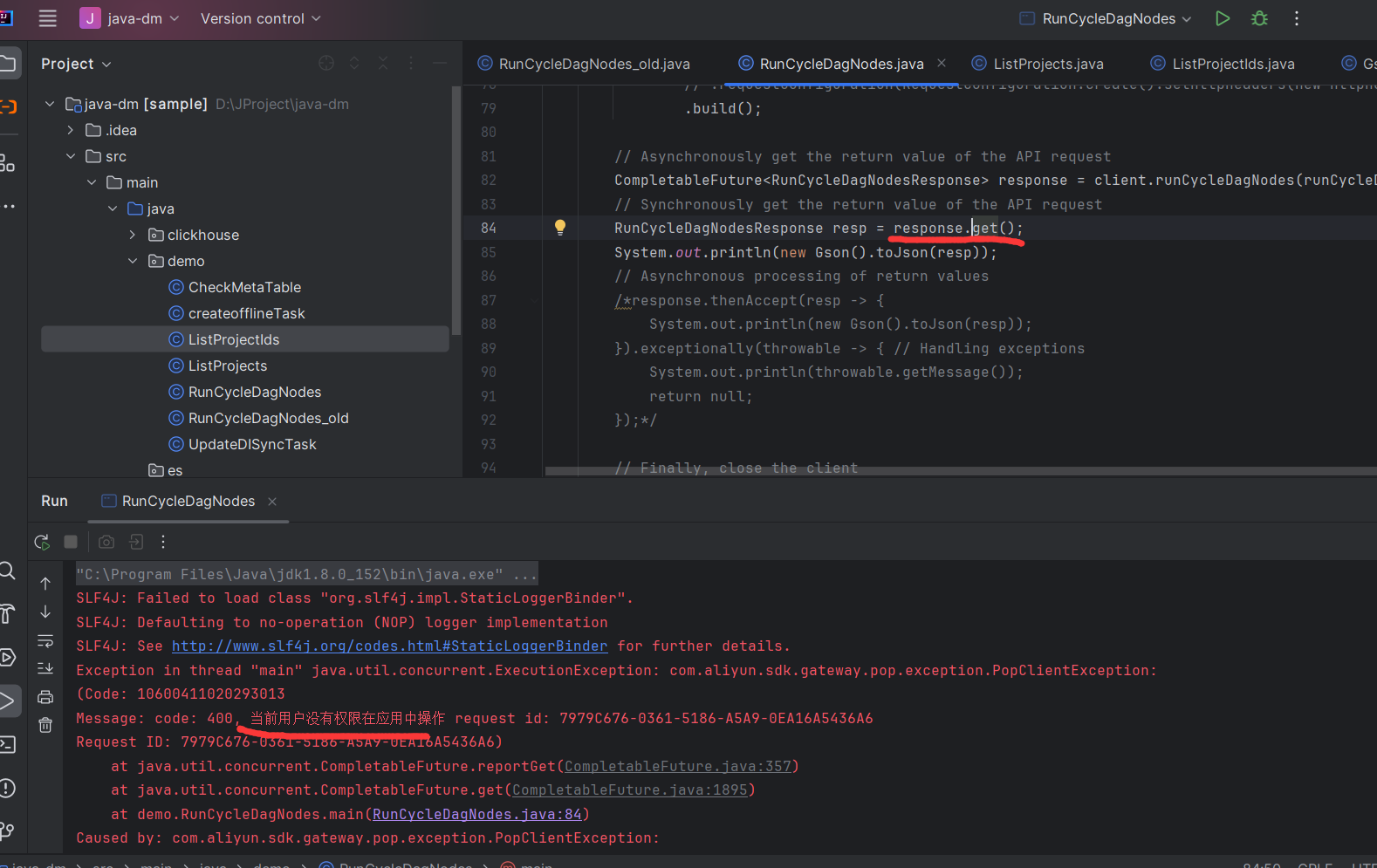Select RunCycleDagNodes class in tree
Viewport: 1377px width, 868px height.
tap(254, 392)
